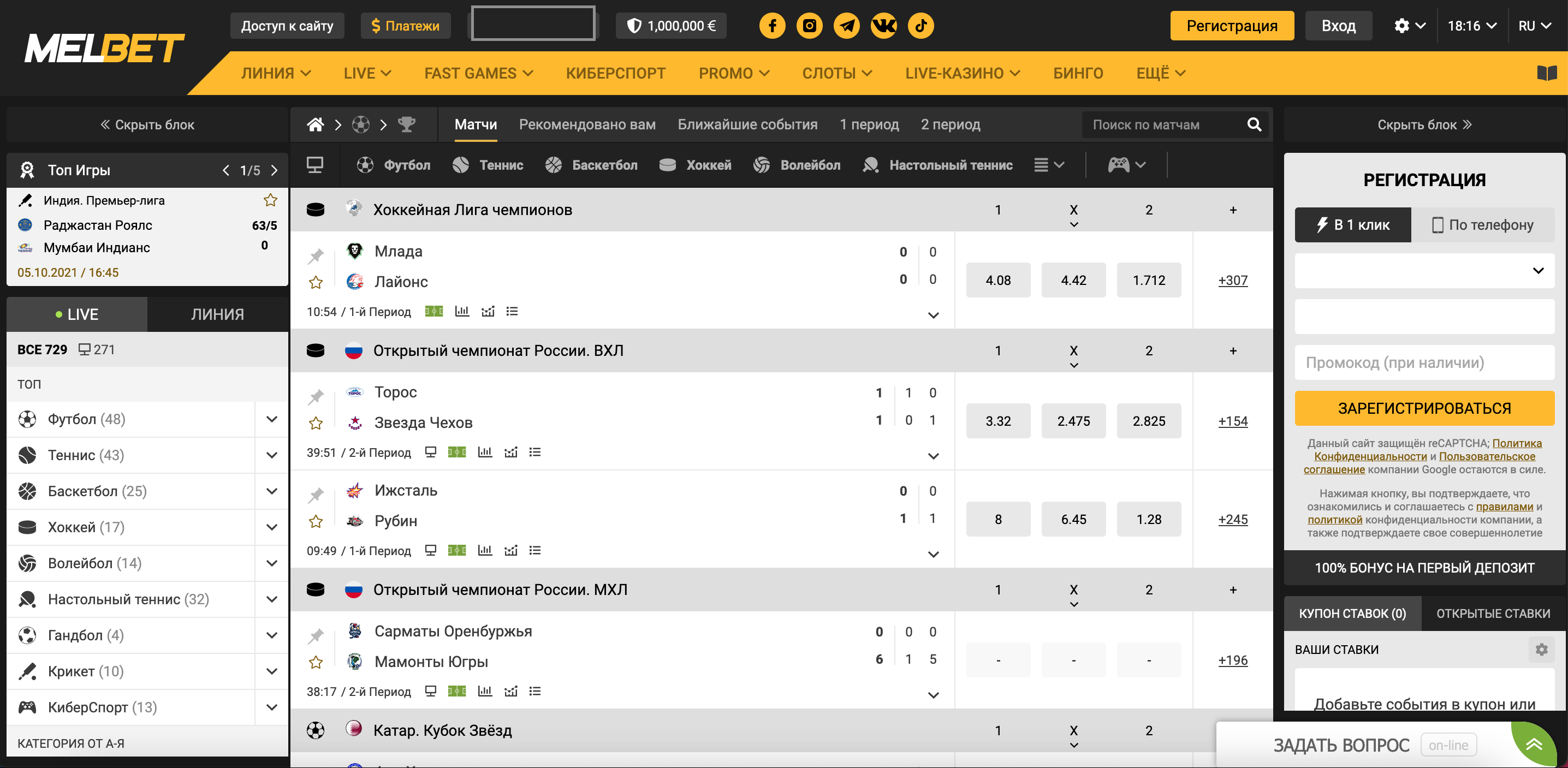This screenshot has width=1568, height=768.
Task: Filter by Футбол in sports bar
Action: [x=393, y=165]
